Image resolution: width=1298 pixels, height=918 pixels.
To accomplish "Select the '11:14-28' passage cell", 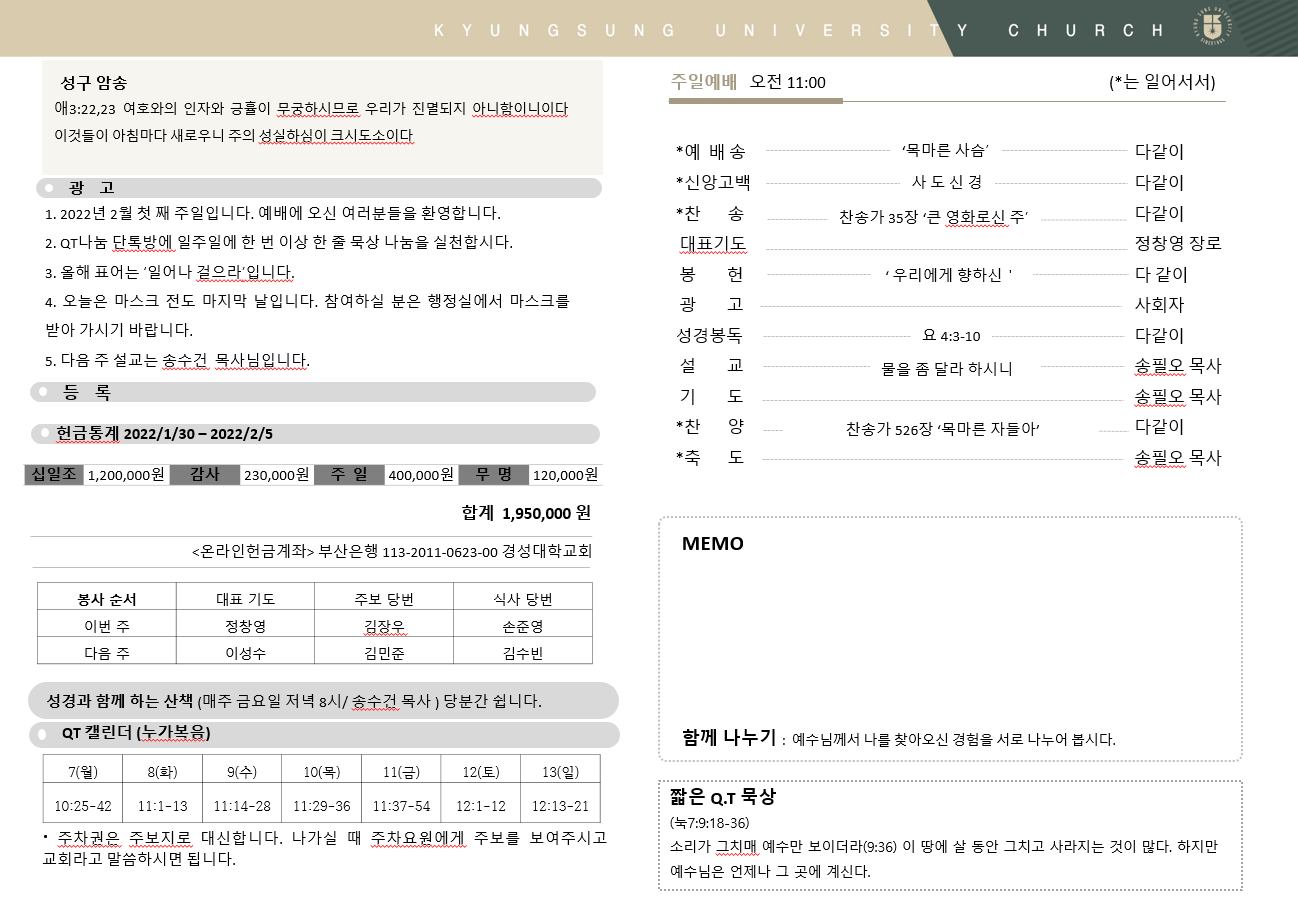I will (242, 805).
